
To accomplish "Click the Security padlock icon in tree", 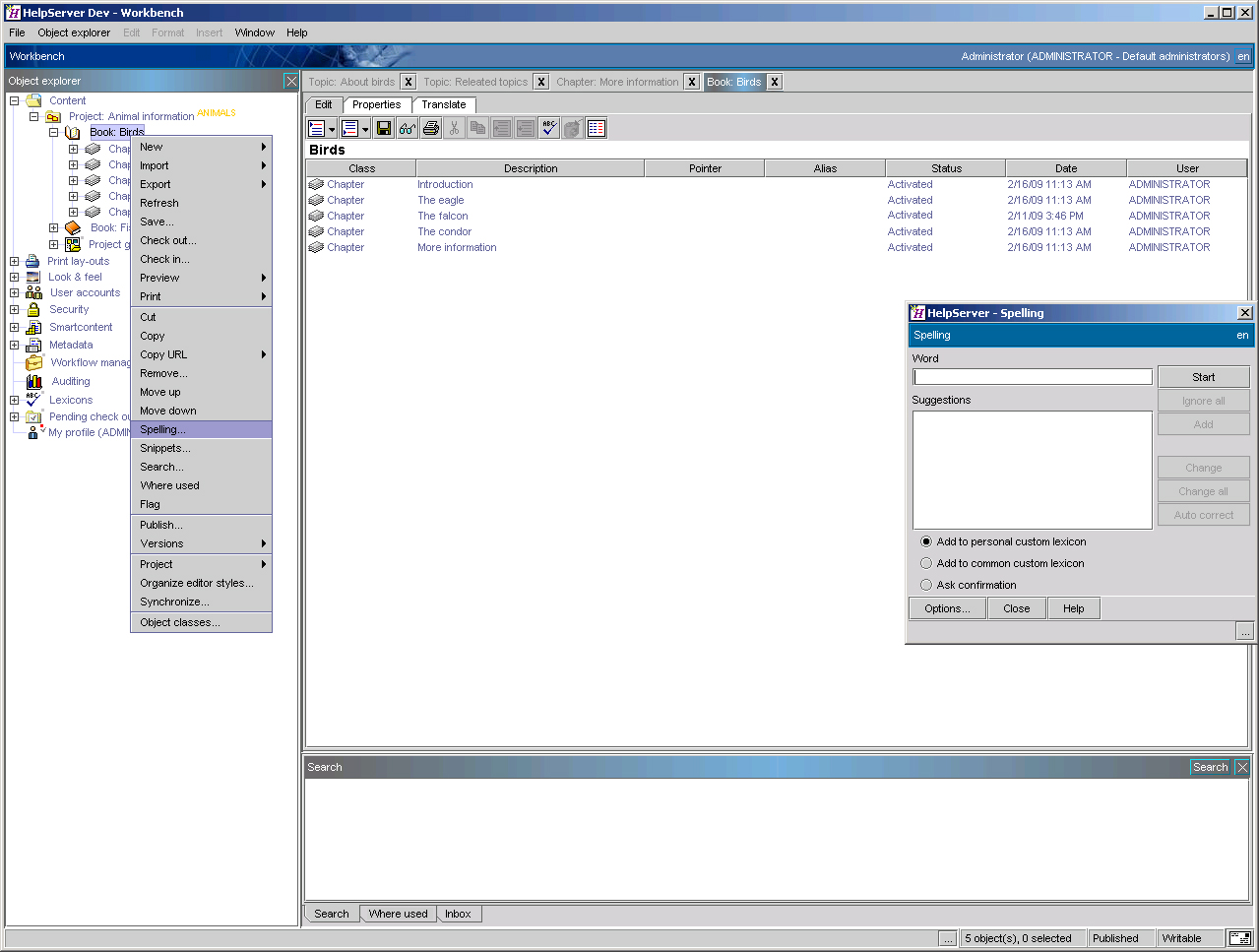I will [x=33, y=309].
